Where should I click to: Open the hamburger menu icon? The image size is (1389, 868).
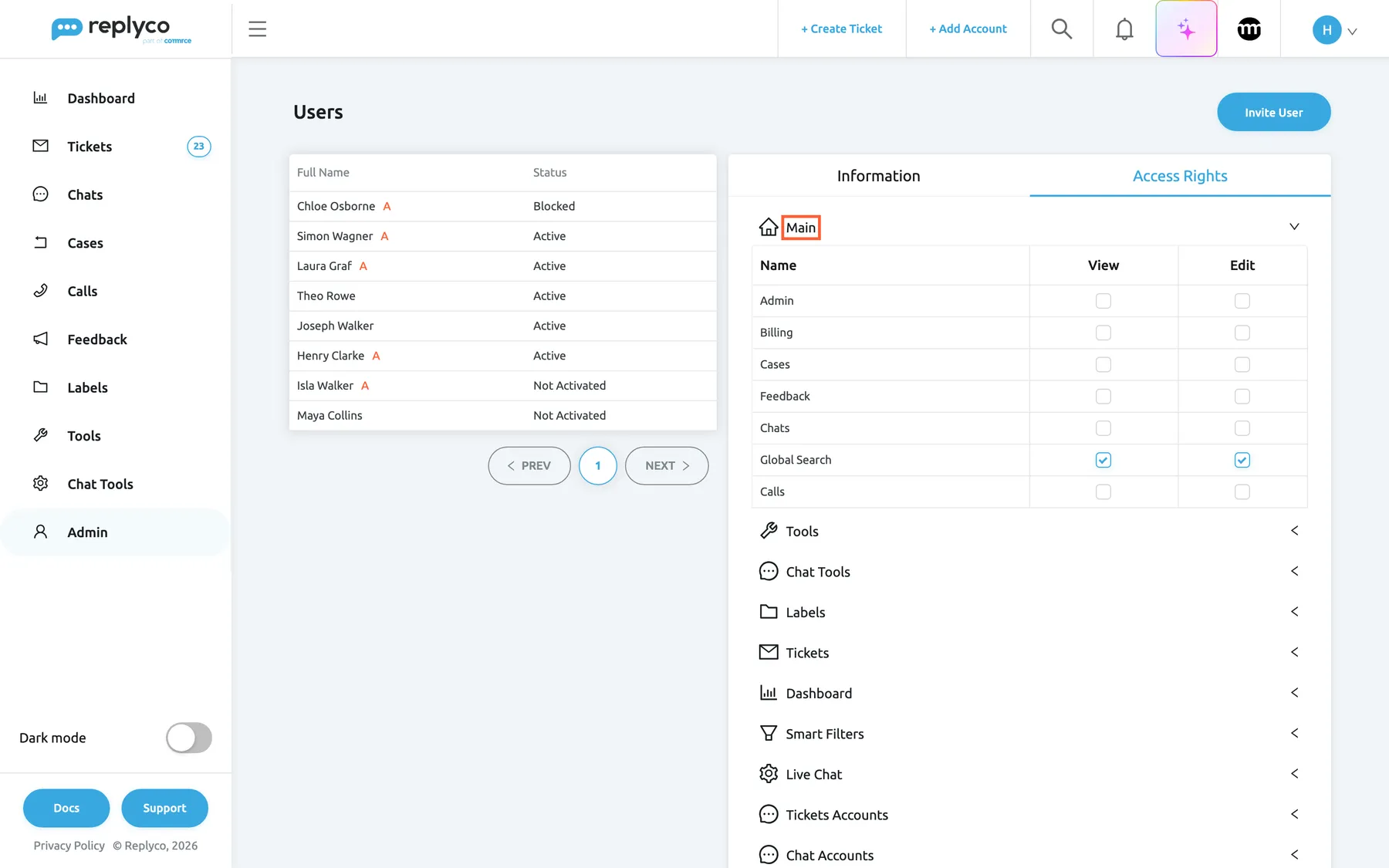click(257, 29)
